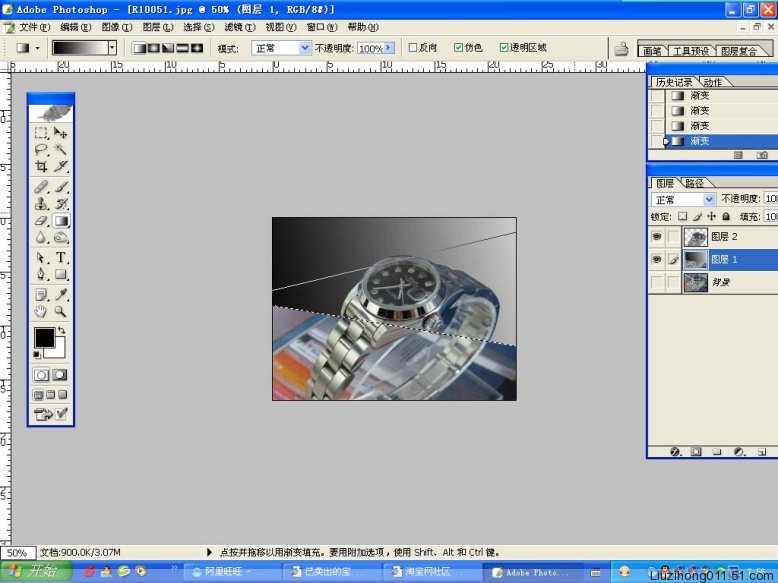Select the Gradient tool in toolbox
The width and height of the screenshot is (778, 583).
pyautogui.click(x=61, y=221)
